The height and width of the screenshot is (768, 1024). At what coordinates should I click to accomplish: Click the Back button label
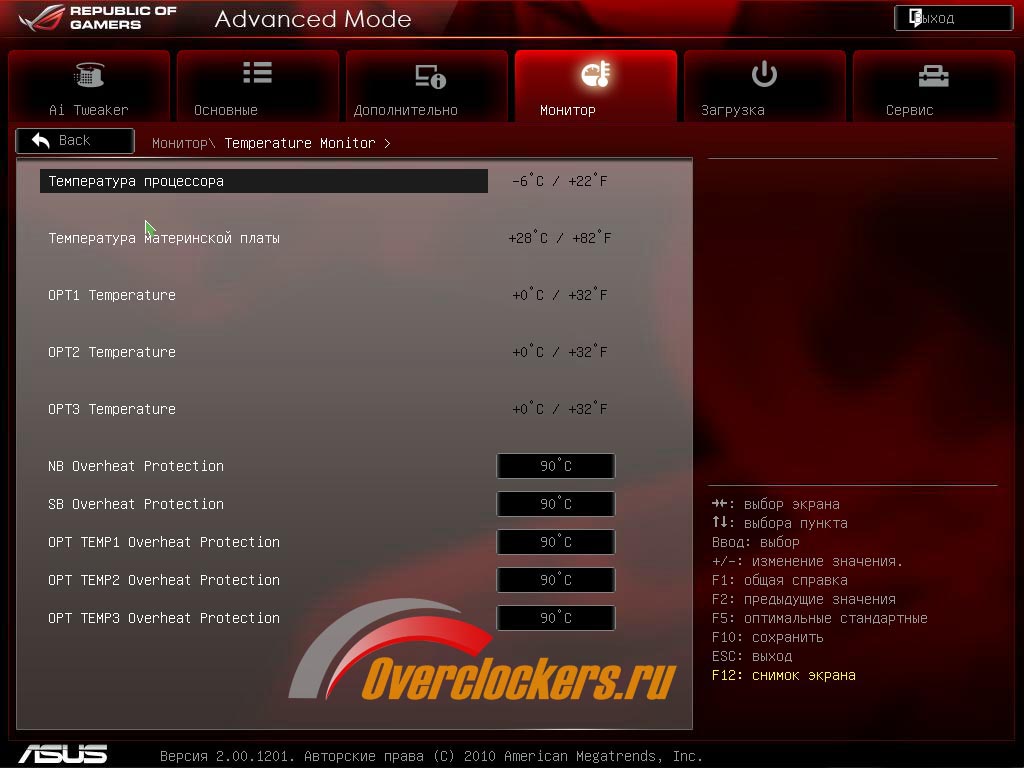point(74,140)
